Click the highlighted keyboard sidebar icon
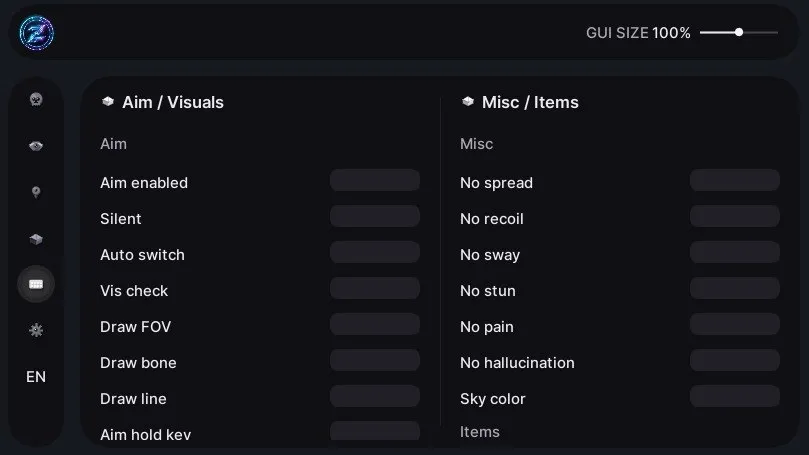This screenshot has width=809, height=455. point(36,284)
